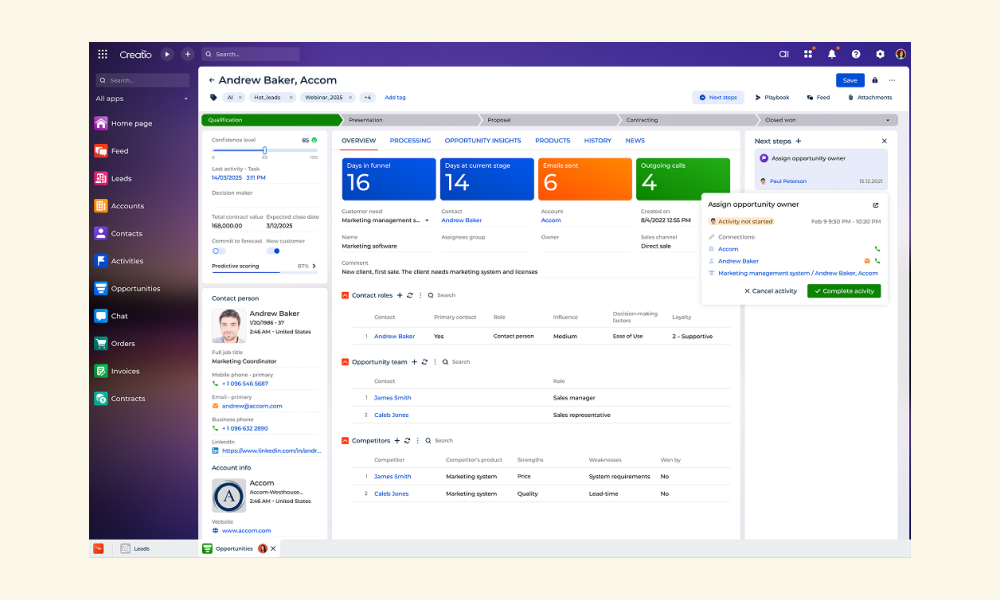Open the app launcher grid icon
The width and height of the screenshot is (1000, 600).
tap(103, 54)
